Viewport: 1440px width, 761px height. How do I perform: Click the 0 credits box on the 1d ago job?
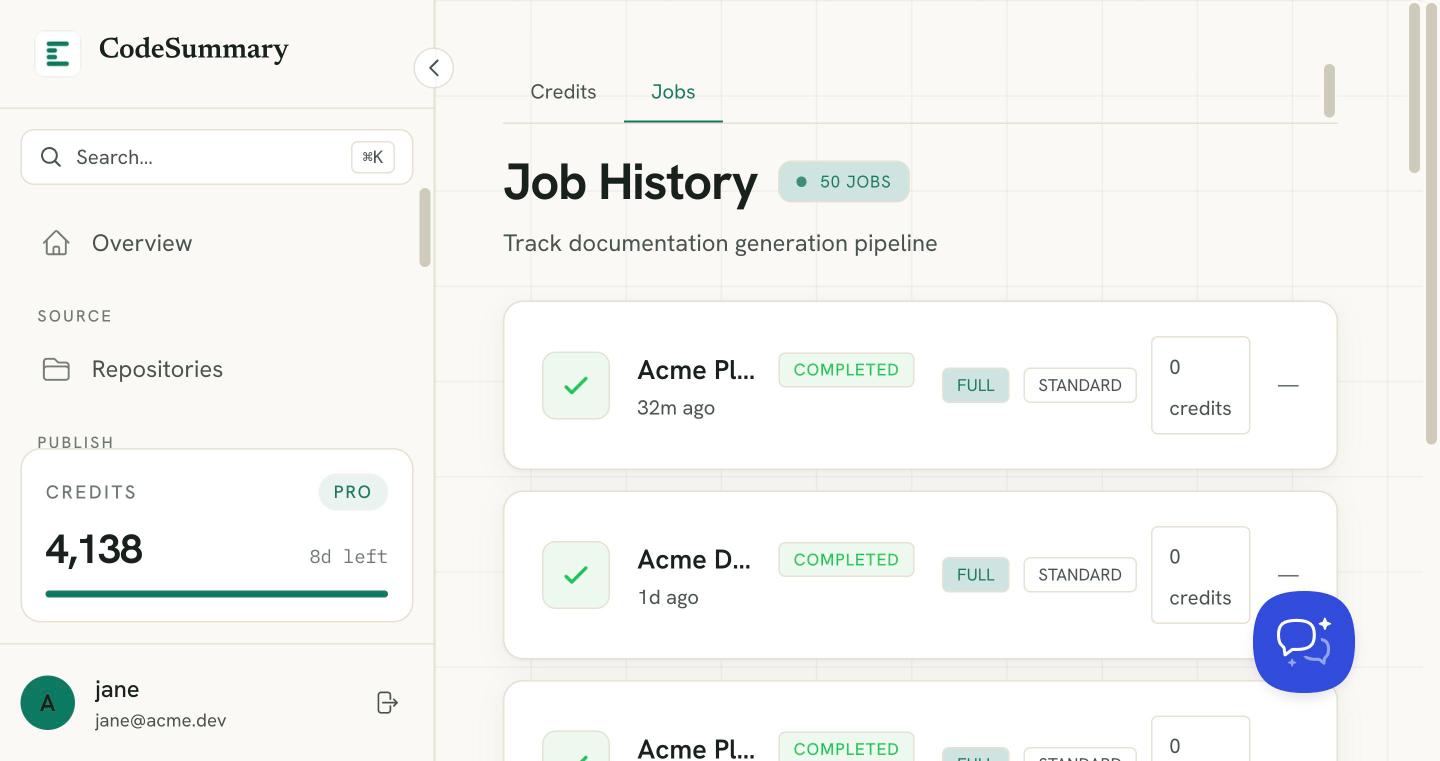point(1200,575)
